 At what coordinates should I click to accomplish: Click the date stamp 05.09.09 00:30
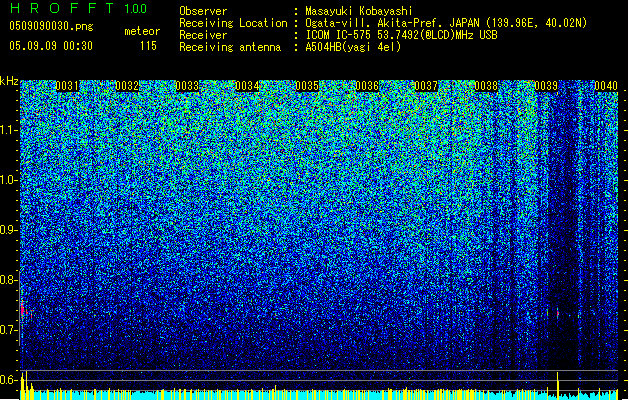(x=51, y=46)
